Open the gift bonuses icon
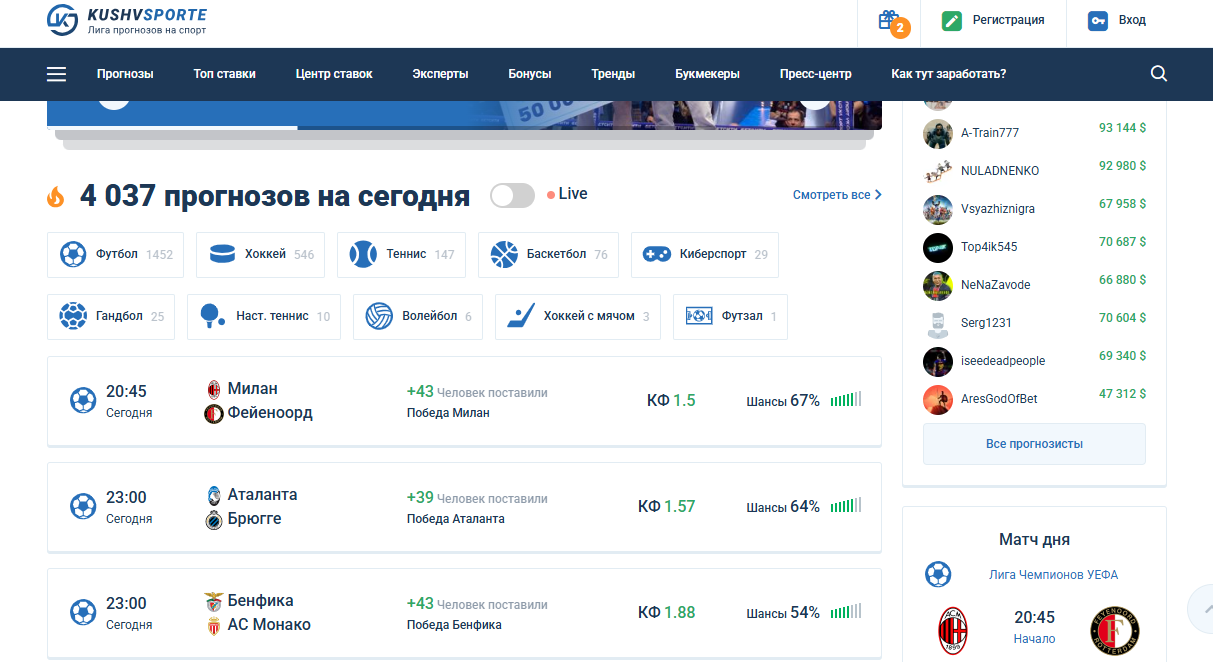This screenshot has width=1213, height=662. pyautogui.click(x=889, y=21)
